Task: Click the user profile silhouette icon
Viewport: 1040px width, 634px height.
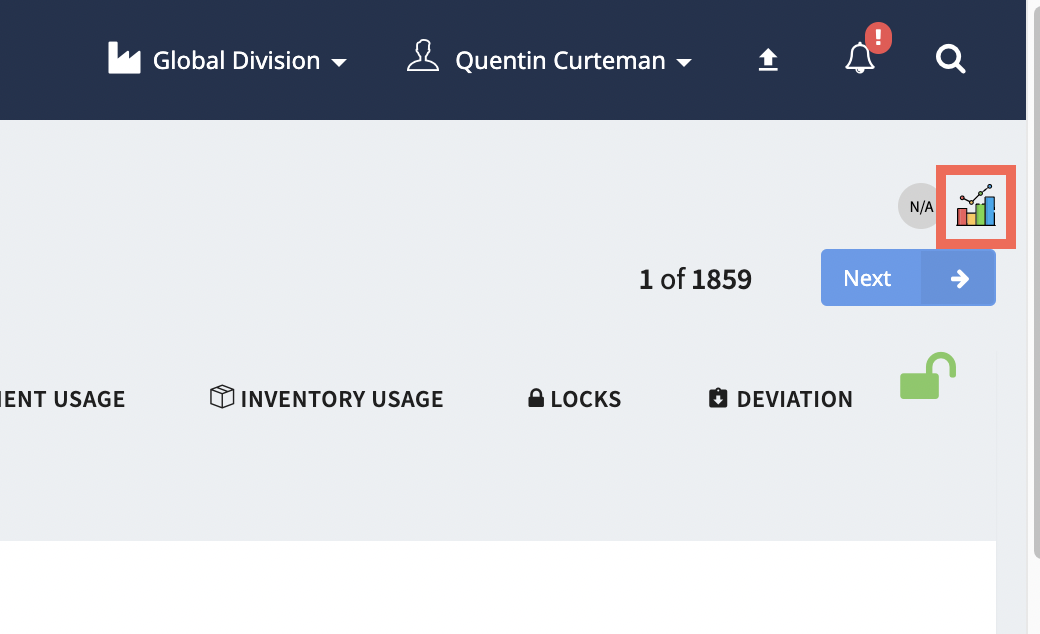Action: [x=423, y=57]
